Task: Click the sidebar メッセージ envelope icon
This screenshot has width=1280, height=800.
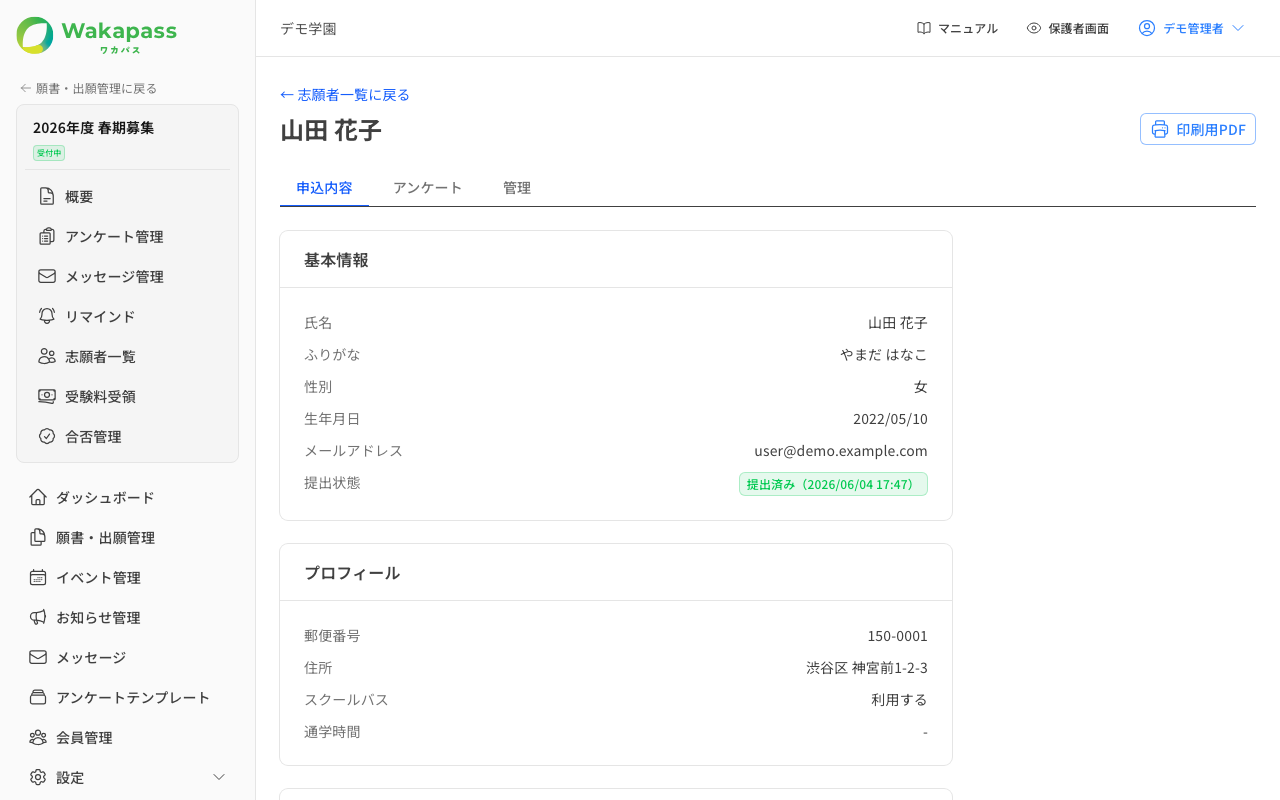Action: 38,657
